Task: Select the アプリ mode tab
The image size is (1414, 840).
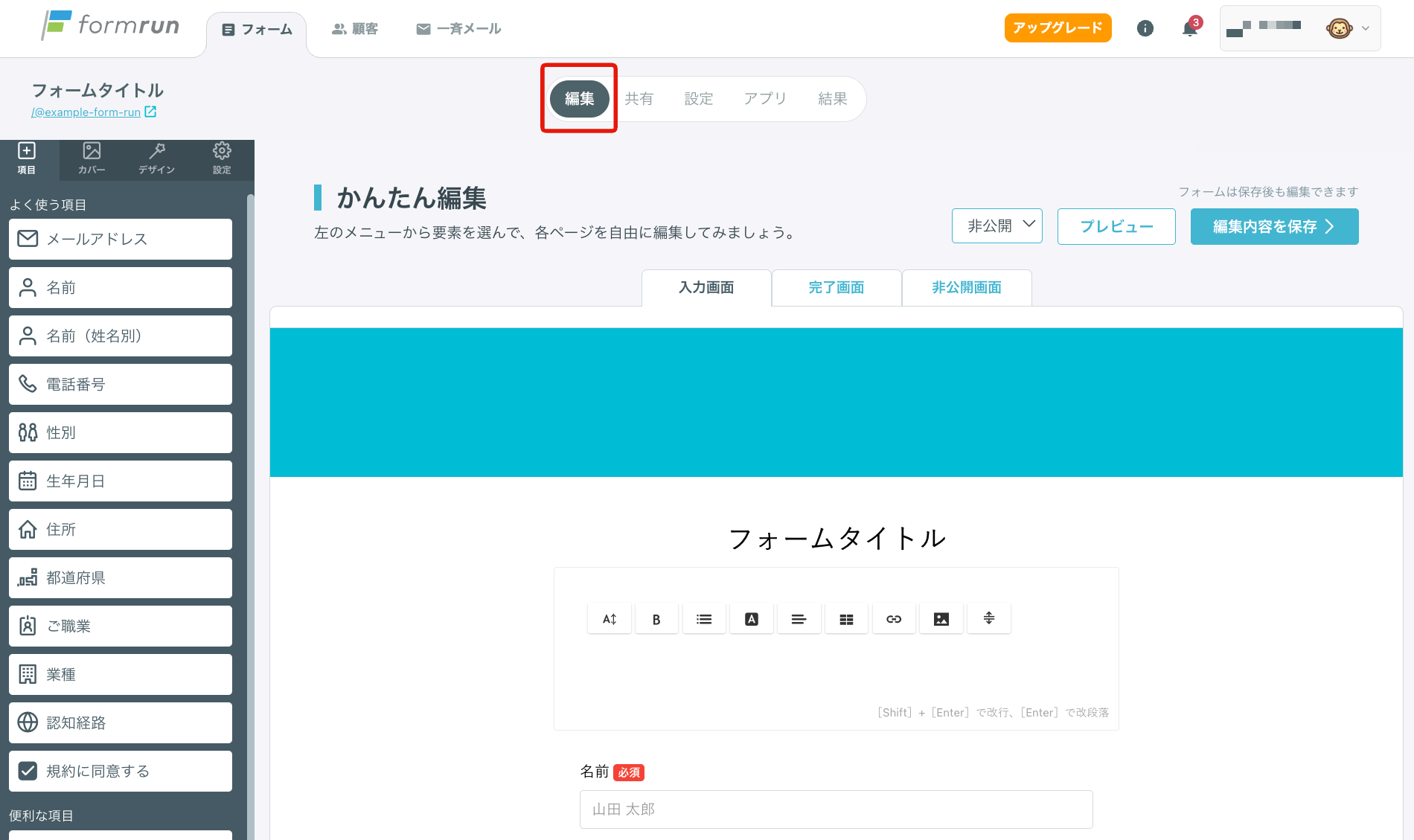Action: coord(765,98)
